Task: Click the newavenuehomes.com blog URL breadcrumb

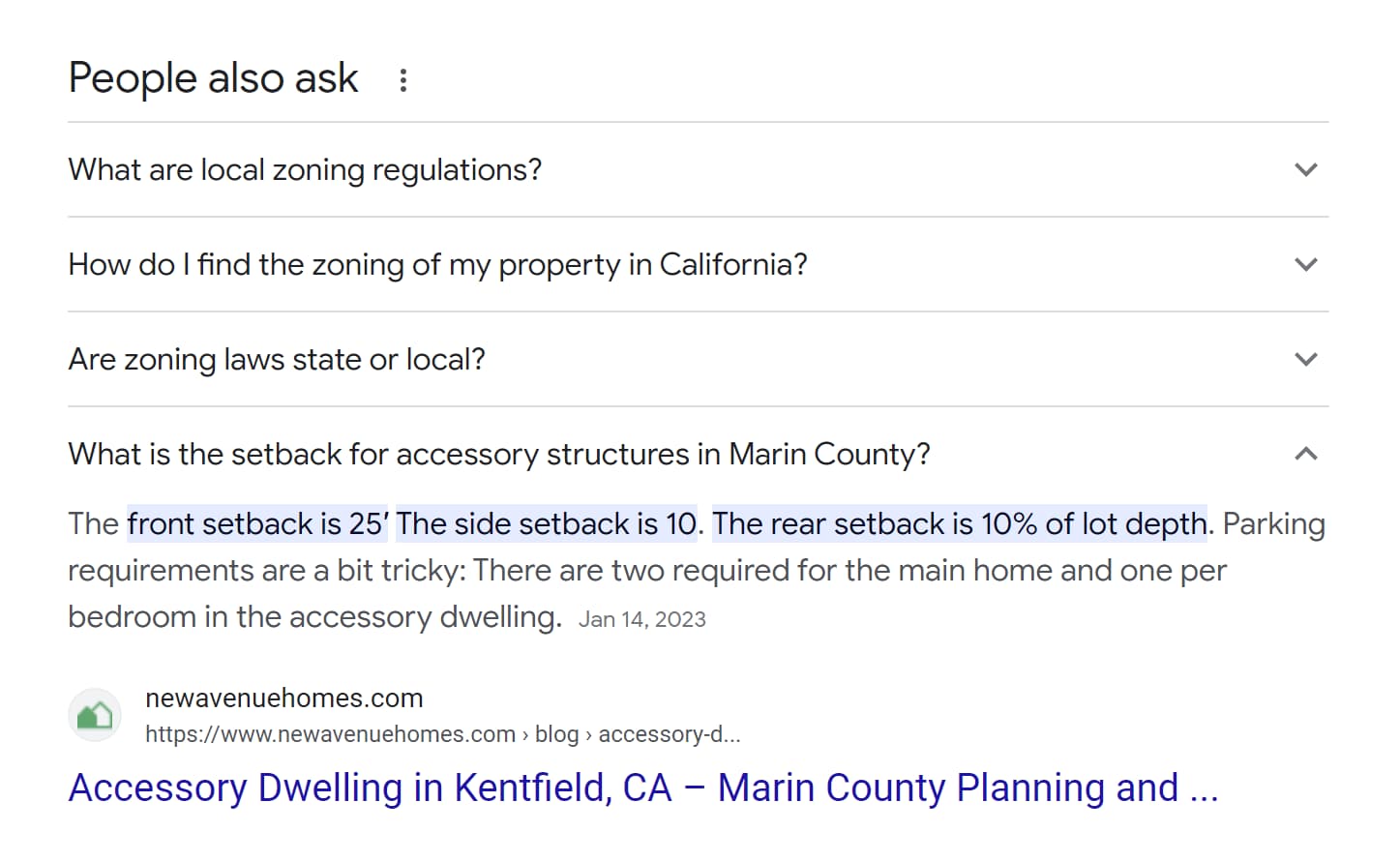Action: 442,734
